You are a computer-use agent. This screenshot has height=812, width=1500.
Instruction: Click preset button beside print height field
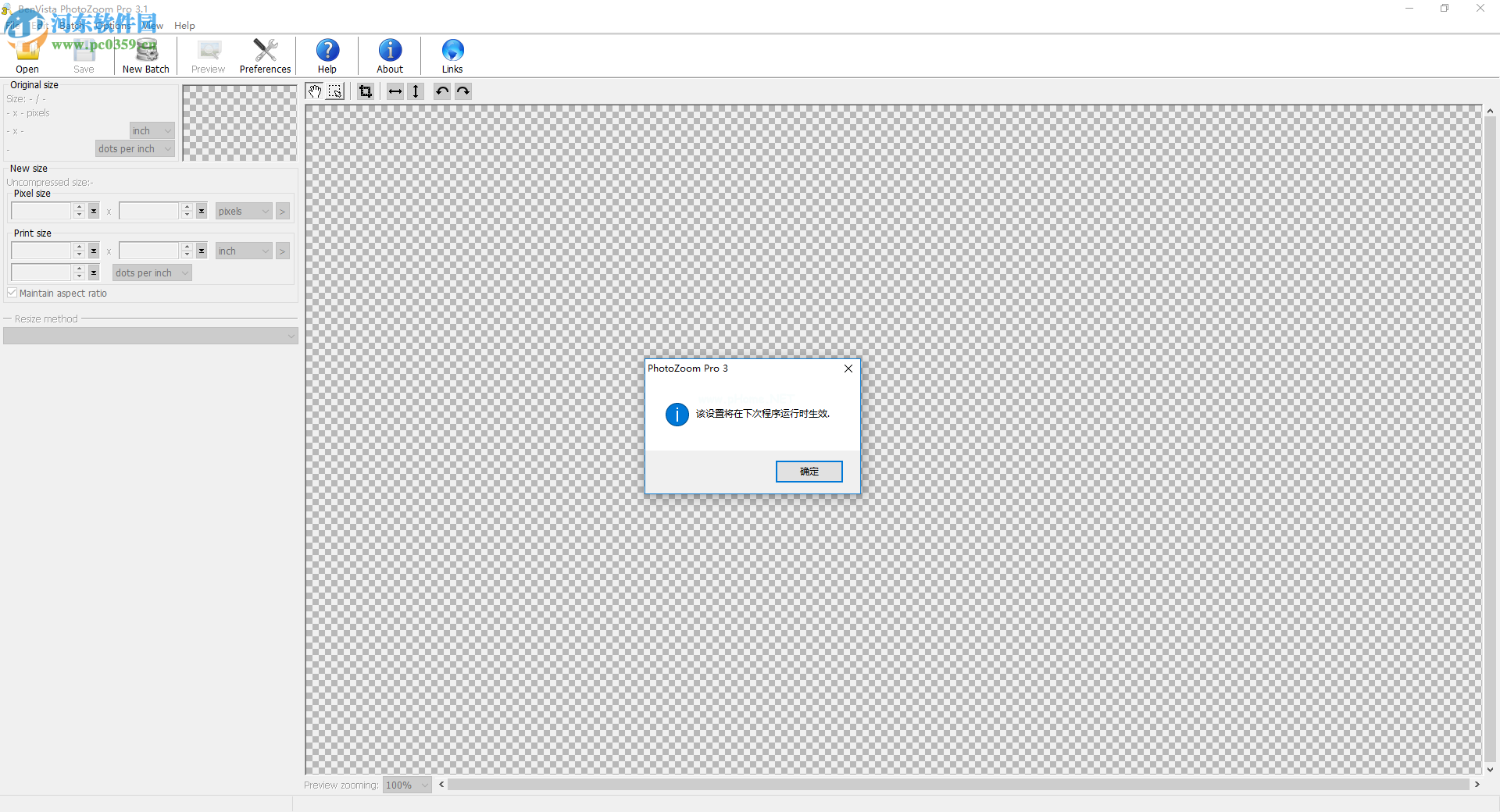pos(202,251)
